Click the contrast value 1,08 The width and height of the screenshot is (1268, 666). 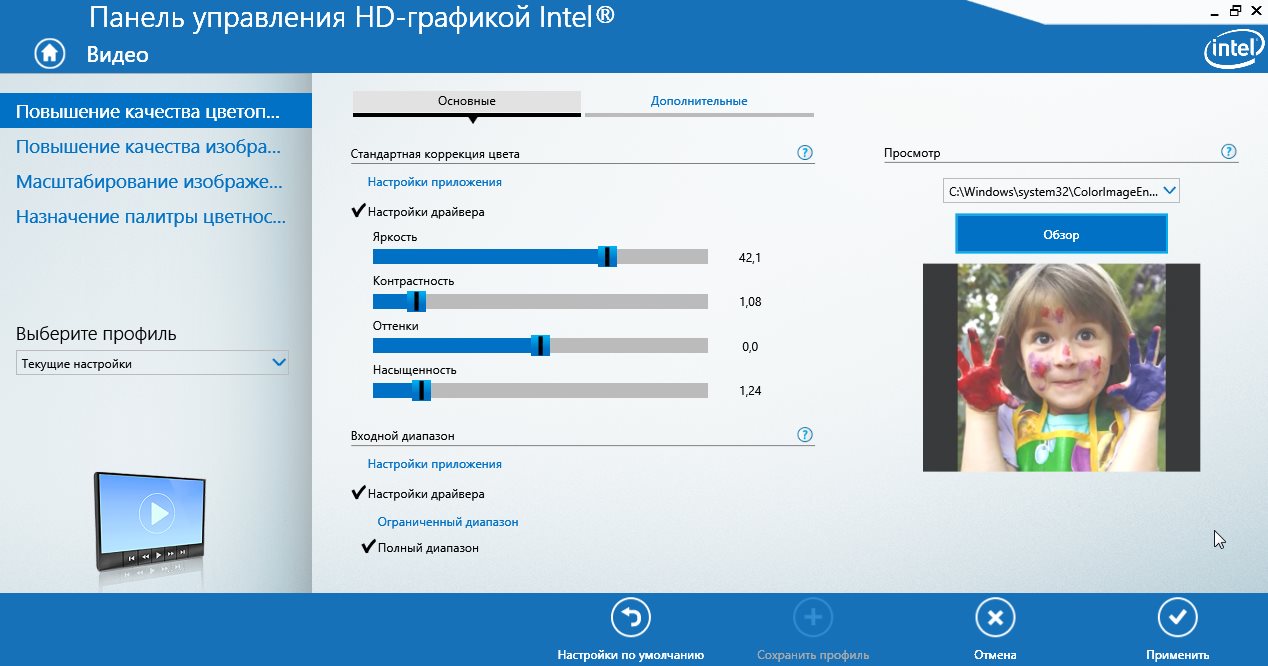click(x=750, y=302)
